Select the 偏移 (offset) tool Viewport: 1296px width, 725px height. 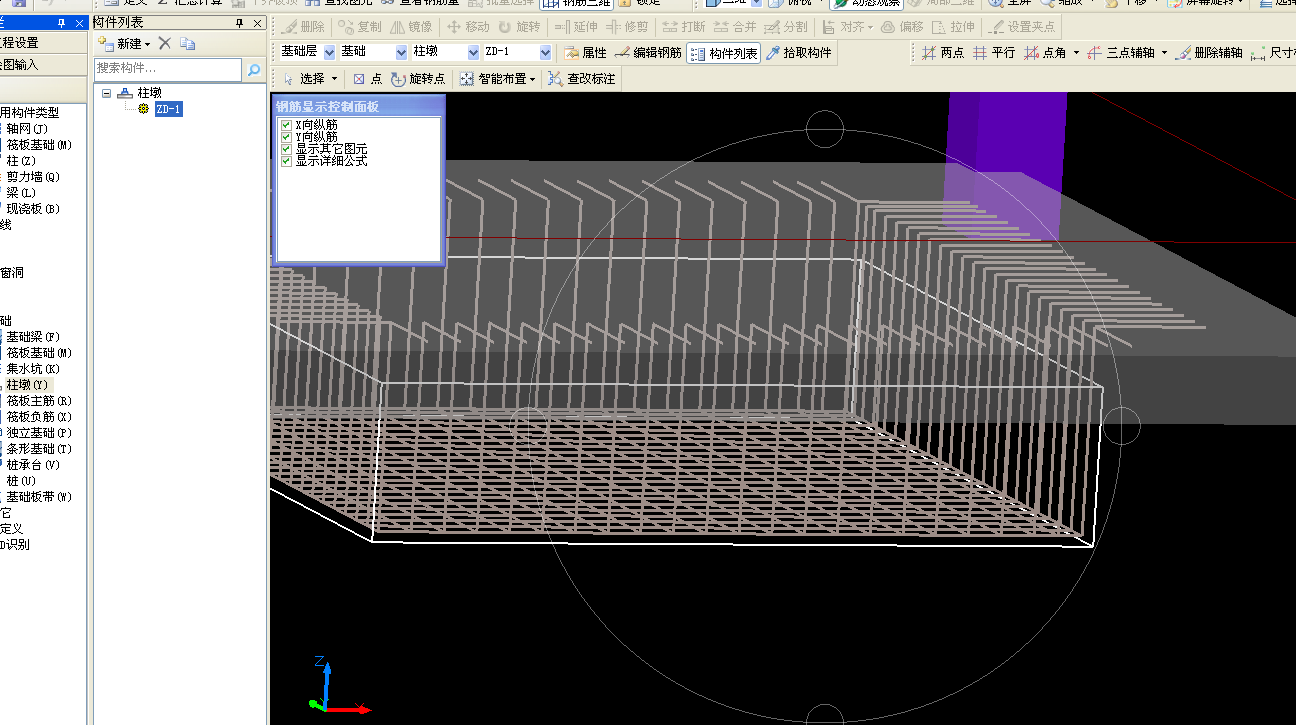click(x=903, y=27)
